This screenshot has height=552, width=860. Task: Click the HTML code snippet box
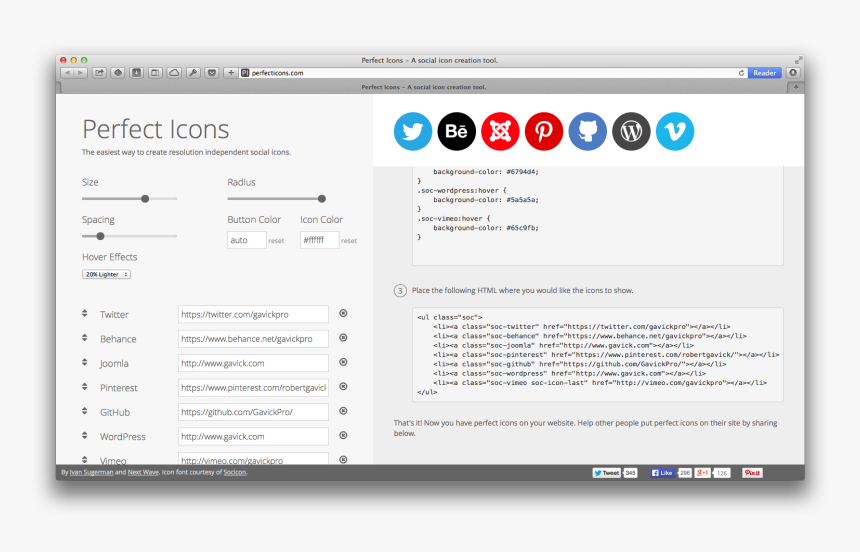point(598,354)
